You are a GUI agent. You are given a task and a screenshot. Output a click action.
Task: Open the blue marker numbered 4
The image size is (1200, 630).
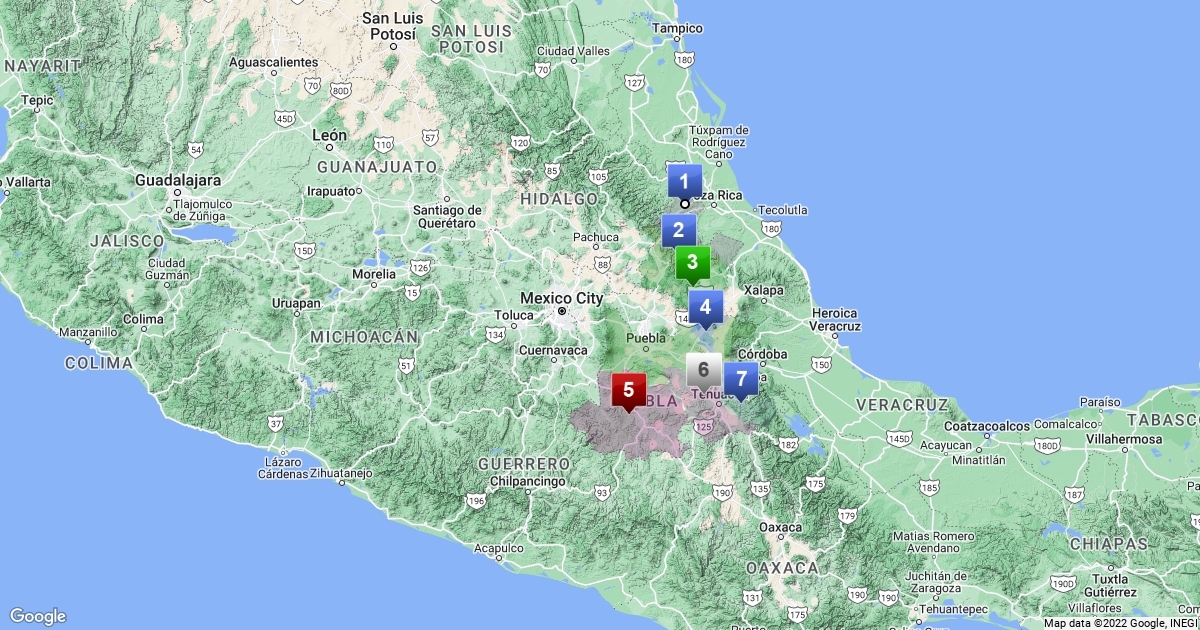705,306
